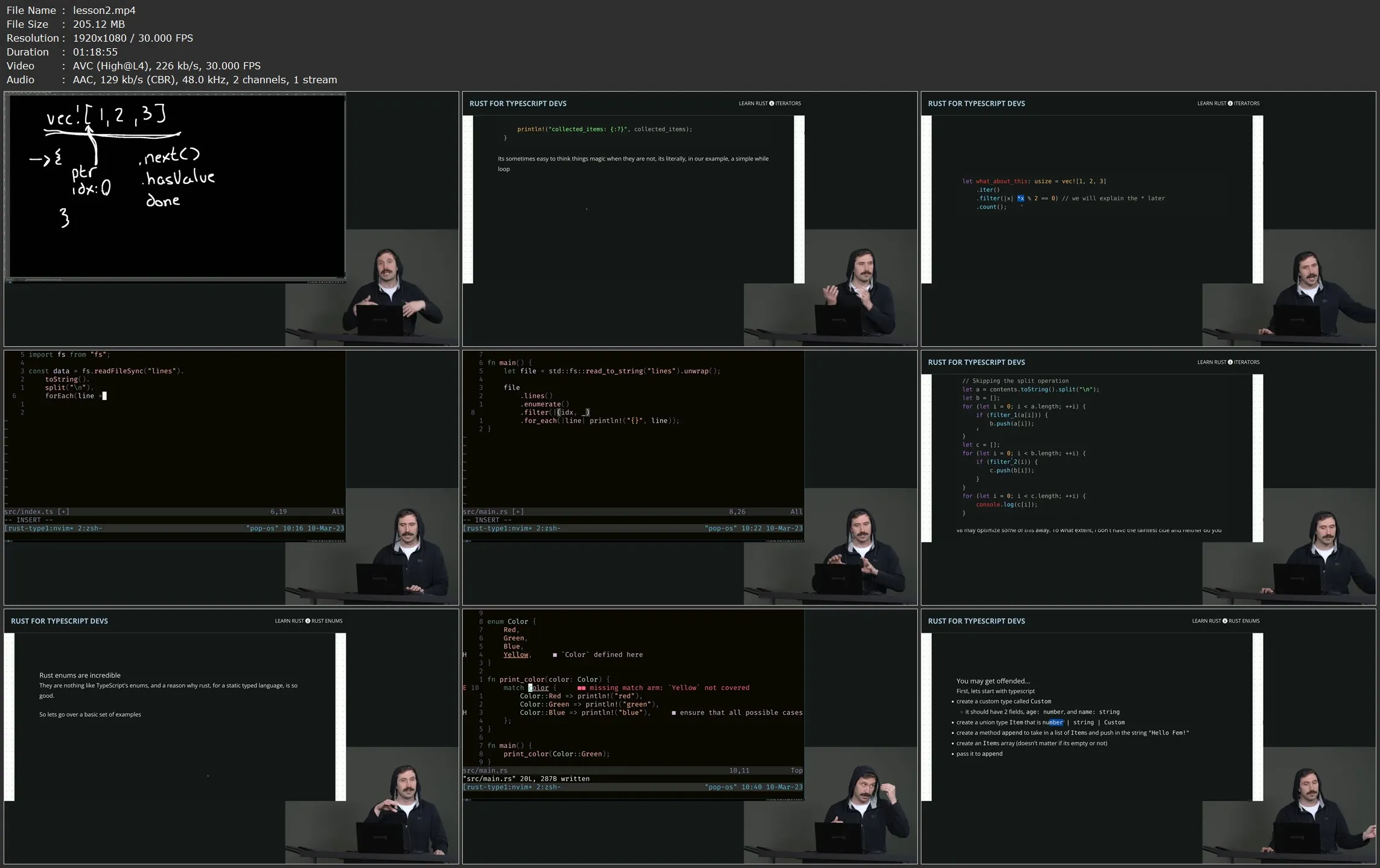The height and width of the screenshot is (868, 1380).
Task: Click 'LEARN RUST • ITERATORS' breadcrumb on the println slide
Action: [x=770, y=103]
